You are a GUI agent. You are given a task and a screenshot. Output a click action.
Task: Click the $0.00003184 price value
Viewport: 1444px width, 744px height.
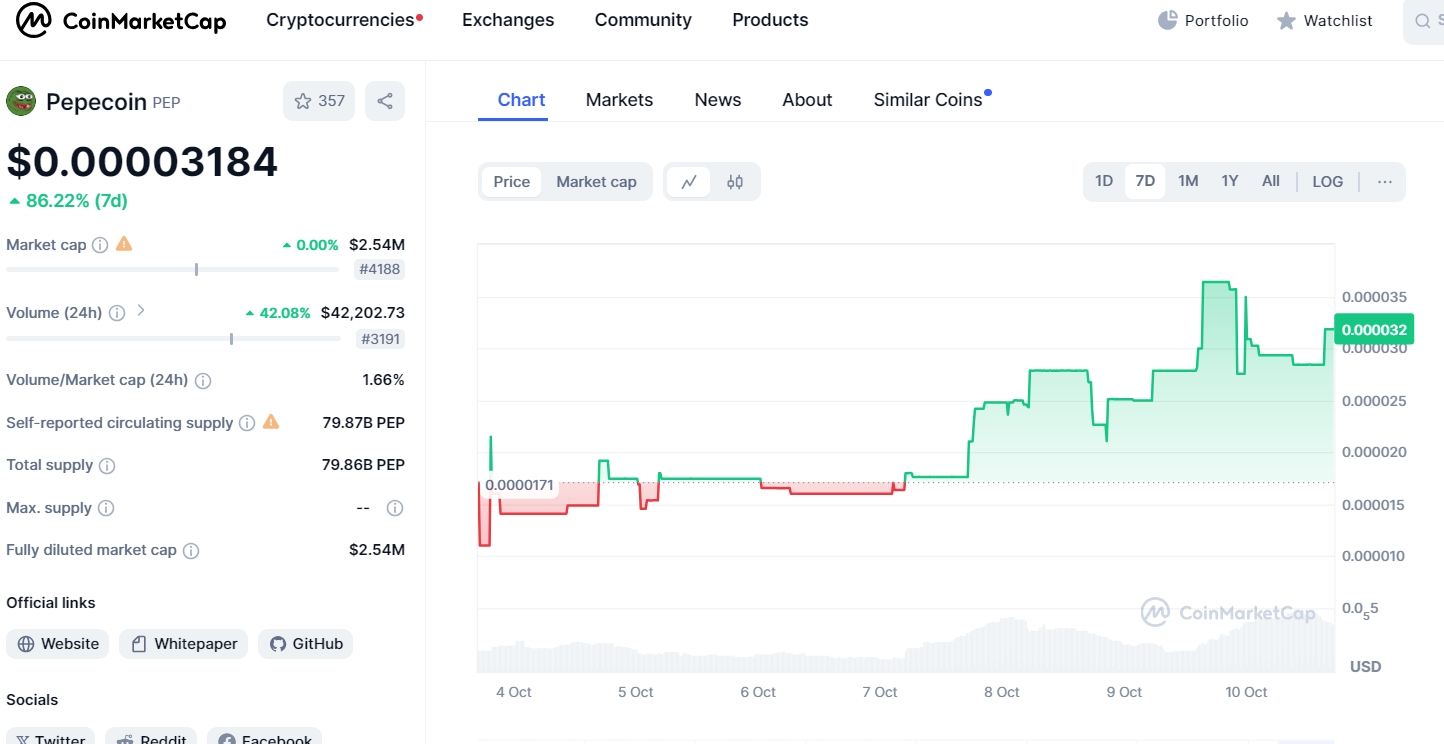[142, 162]
